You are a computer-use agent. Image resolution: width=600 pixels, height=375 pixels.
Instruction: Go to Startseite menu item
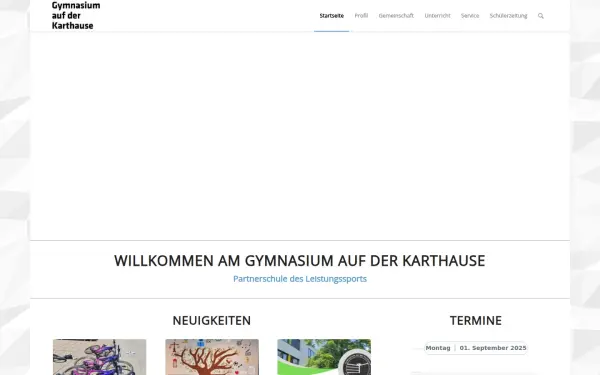[x=332, y=16]
